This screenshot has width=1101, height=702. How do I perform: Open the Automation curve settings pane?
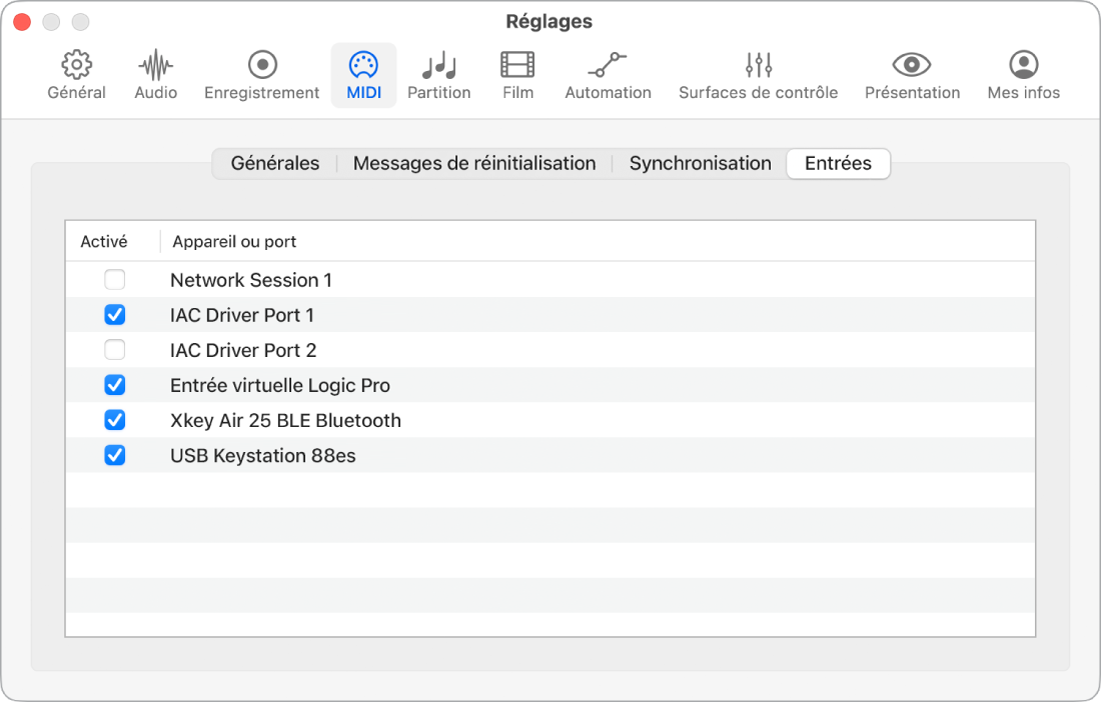pos(608,66)
